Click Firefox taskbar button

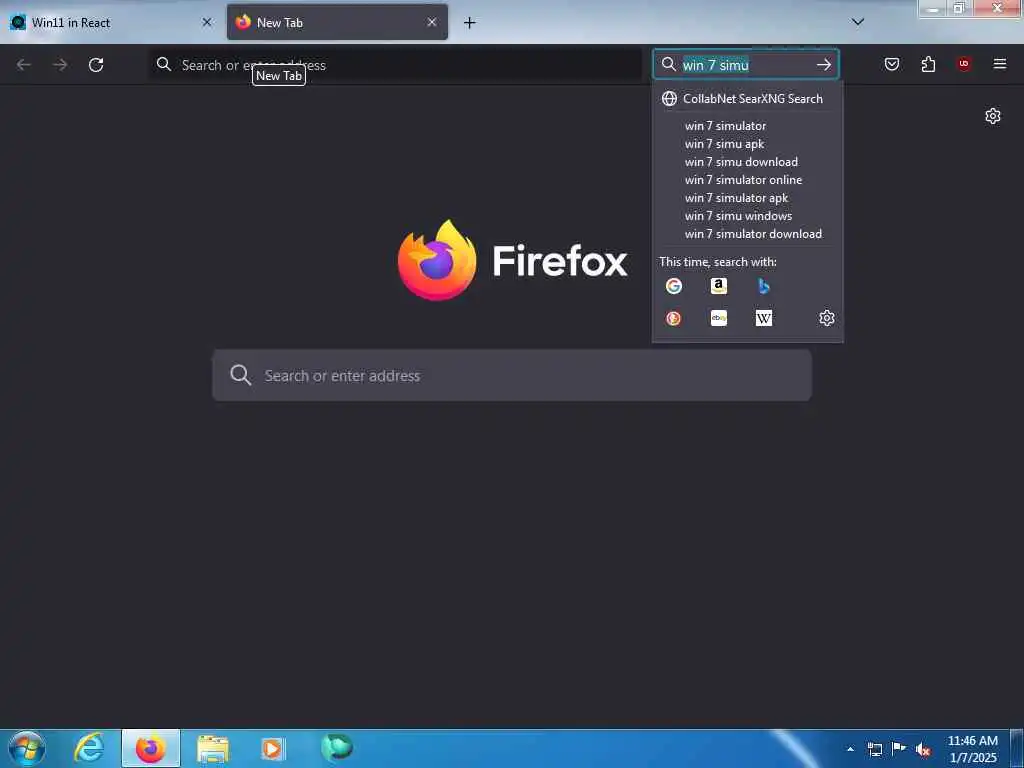(x=151, y=748)
